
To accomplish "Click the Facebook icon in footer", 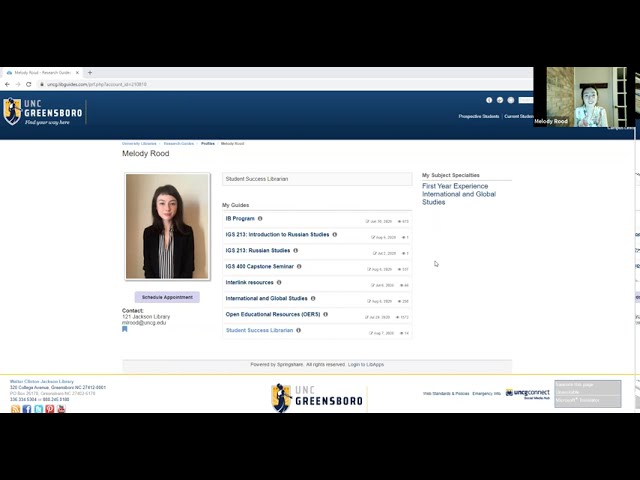I will point(27,409).
